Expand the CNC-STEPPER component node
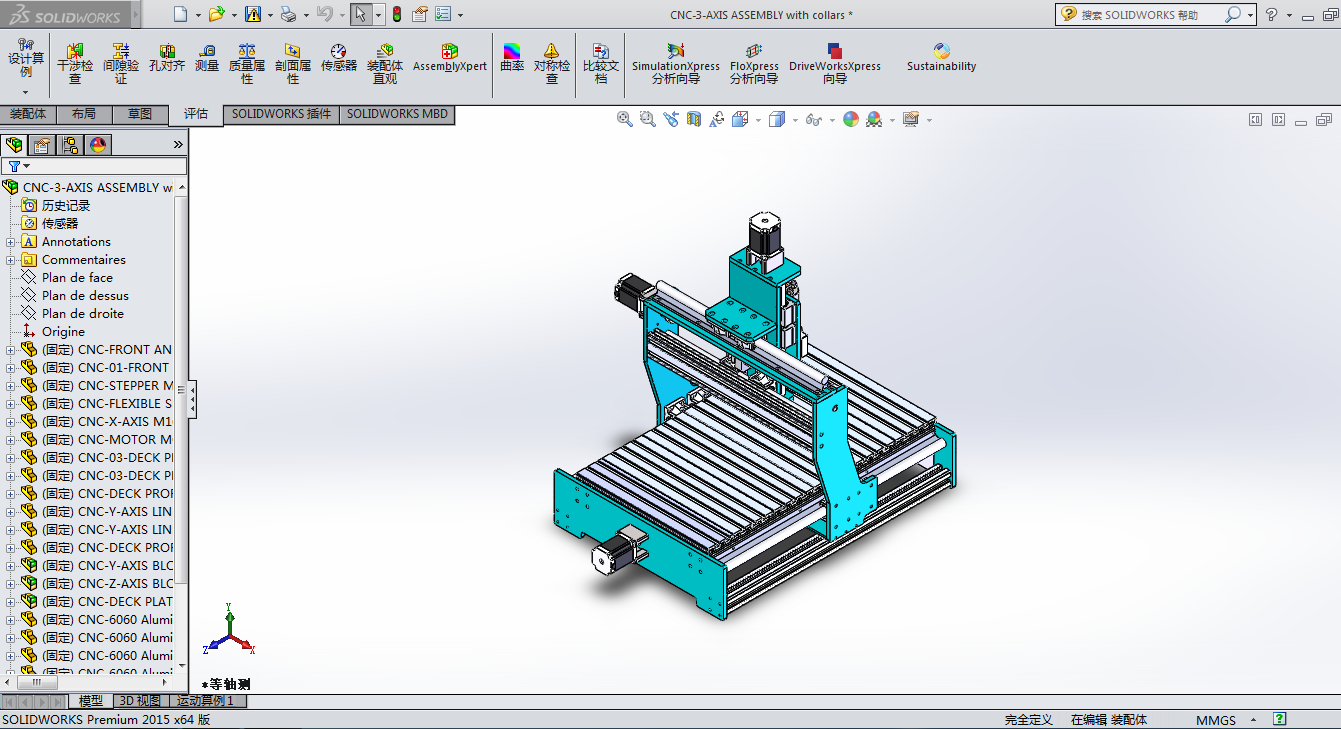The width and height of the screenshot is (1341, 729). tap(11, 386)
